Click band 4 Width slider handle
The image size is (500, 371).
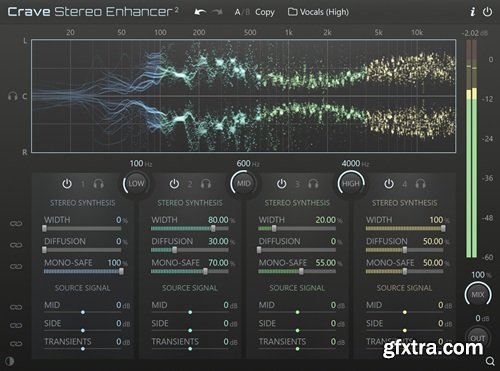coord(443,228)
